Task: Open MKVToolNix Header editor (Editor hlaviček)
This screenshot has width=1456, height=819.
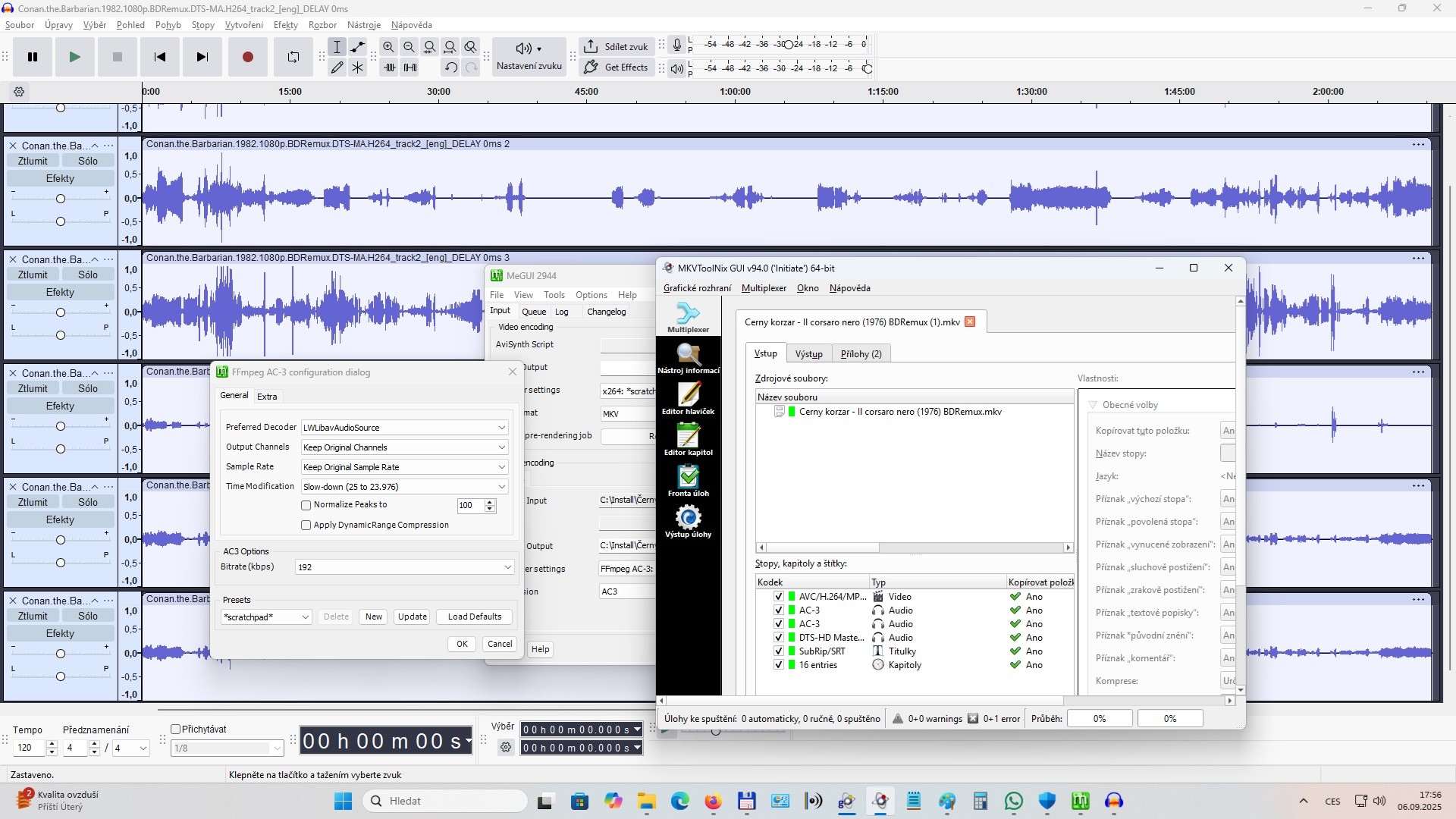Action: (688, 398)
